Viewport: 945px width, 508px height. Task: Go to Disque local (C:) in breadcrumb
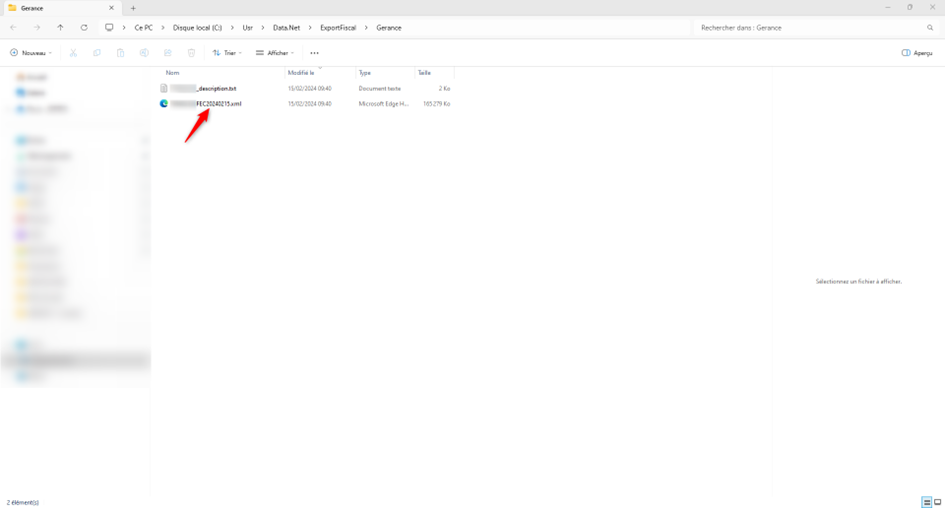[198, 28]
